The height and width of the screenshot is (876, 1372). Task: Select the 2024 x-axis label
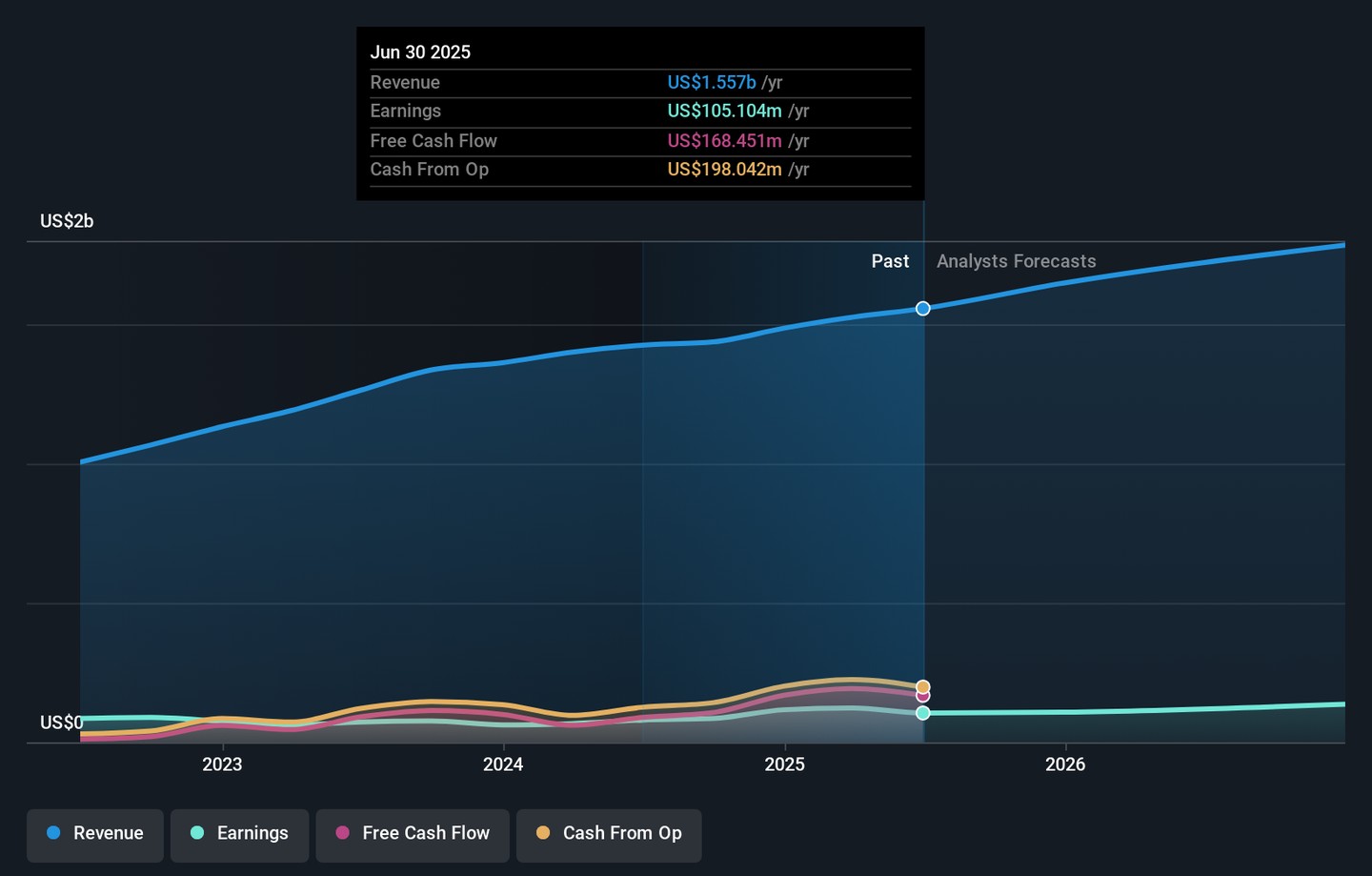503,764
